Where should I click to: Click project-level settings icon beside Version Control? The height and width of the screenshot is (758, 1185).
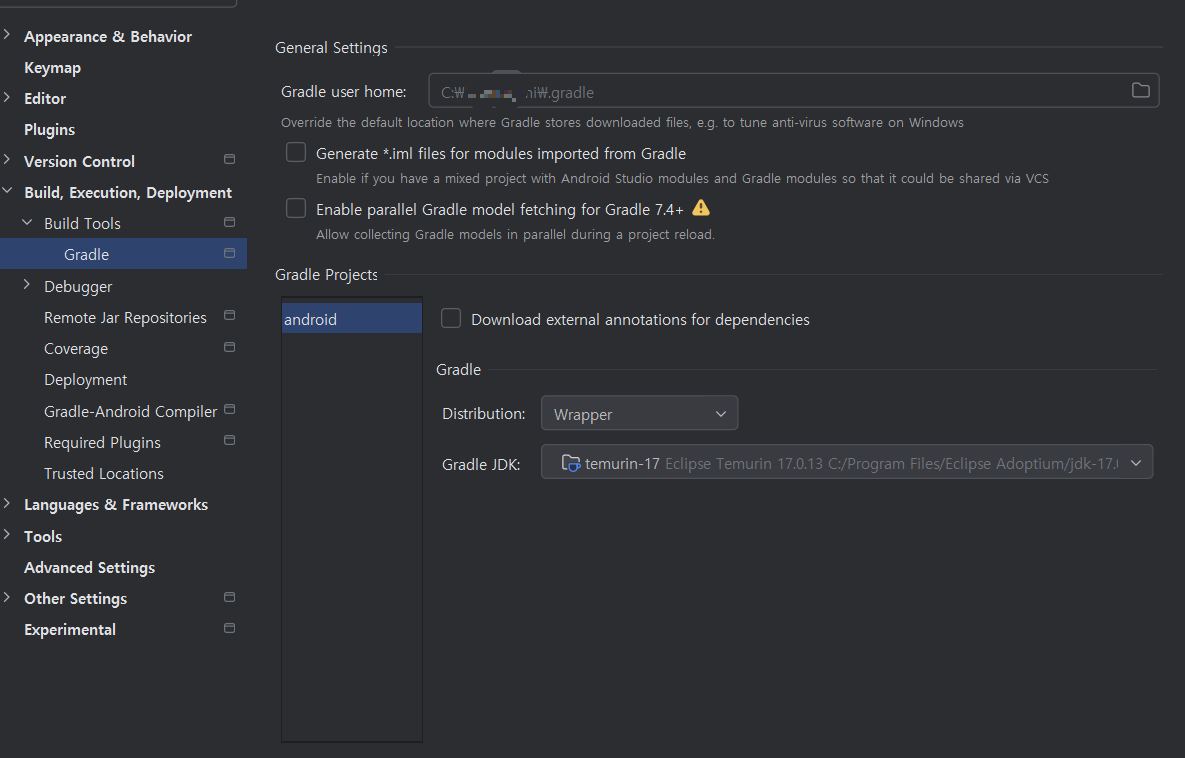coord(230,159)
